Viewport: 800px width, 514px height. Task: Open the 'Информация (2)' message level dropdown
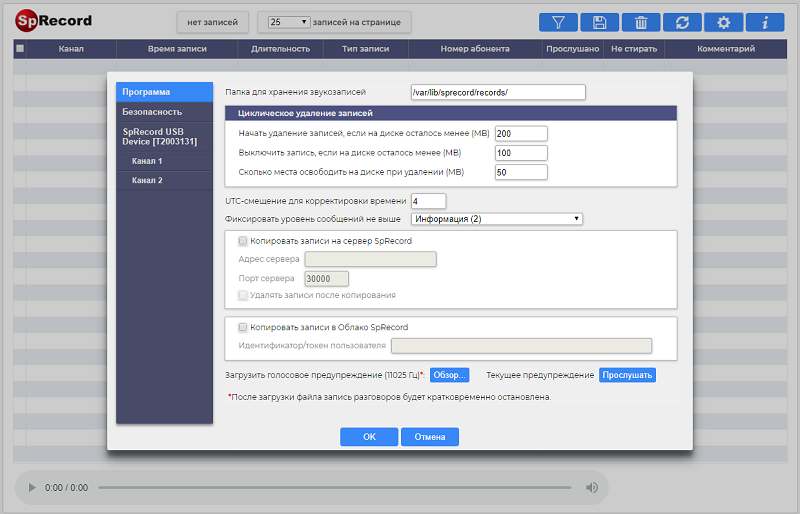[497, 219]
